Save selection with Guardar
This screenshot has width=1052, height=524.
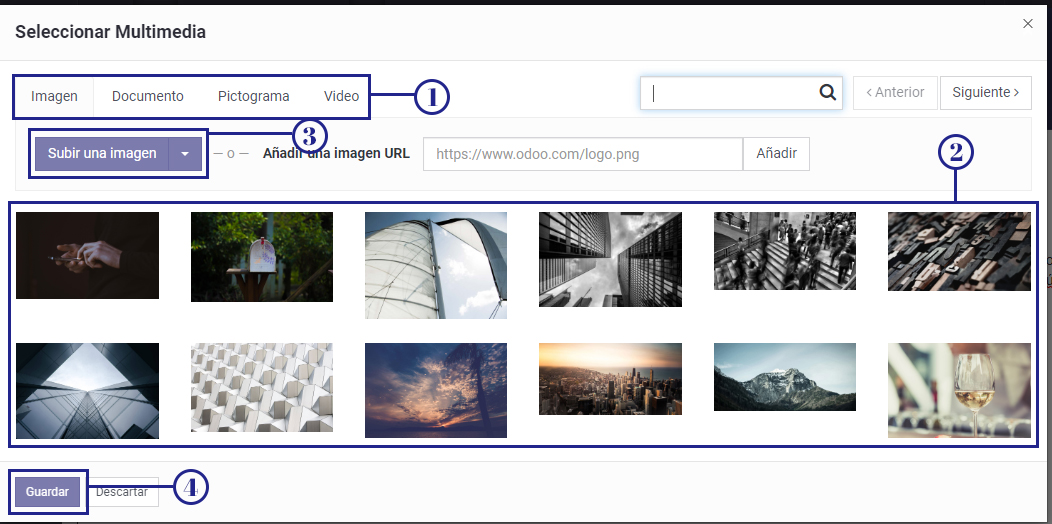[x=48, y=492]
